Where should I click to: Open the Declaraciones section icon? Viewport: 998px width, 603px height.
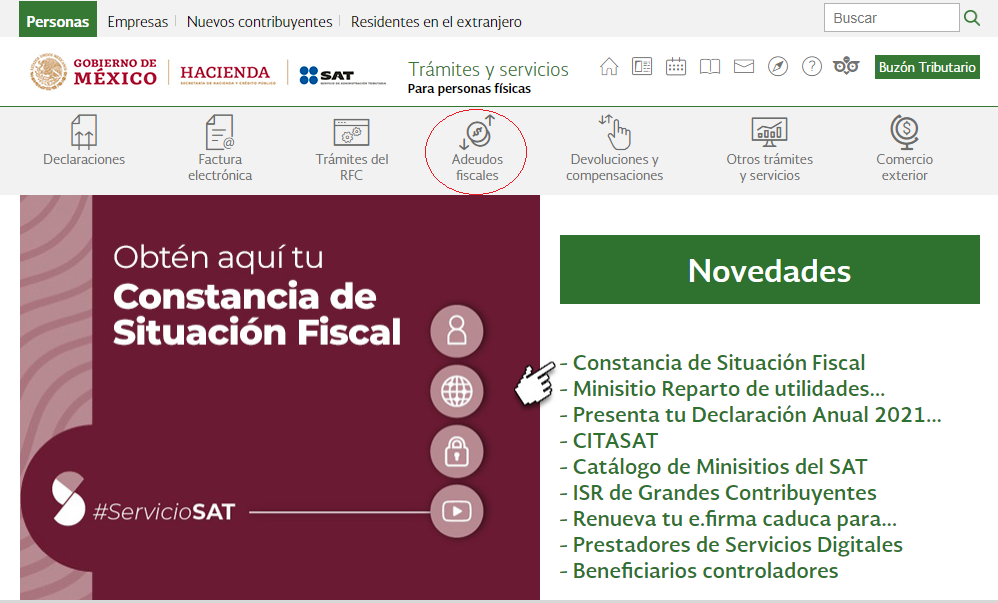point(84,135)
